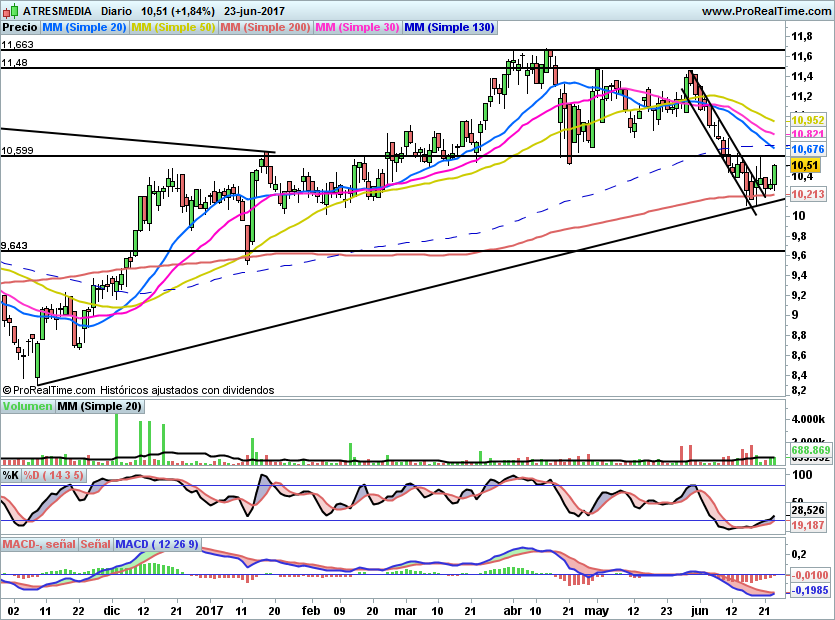835x620 pixels.
Task: Click the abr marker on time axis
Action: click(513, 610)
